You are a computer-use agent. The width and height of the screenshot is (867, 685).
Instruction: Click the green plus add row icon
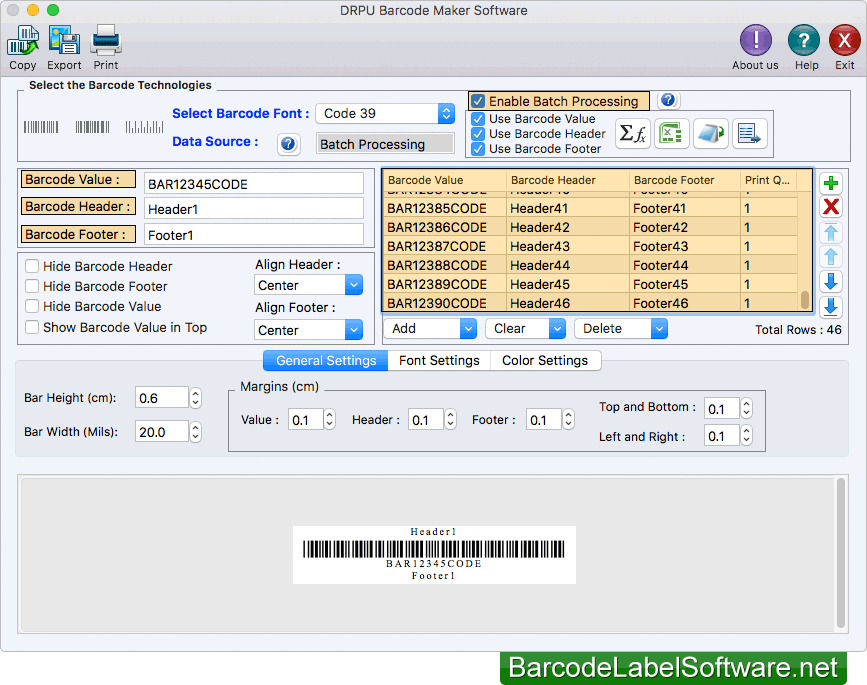point(830,184)
